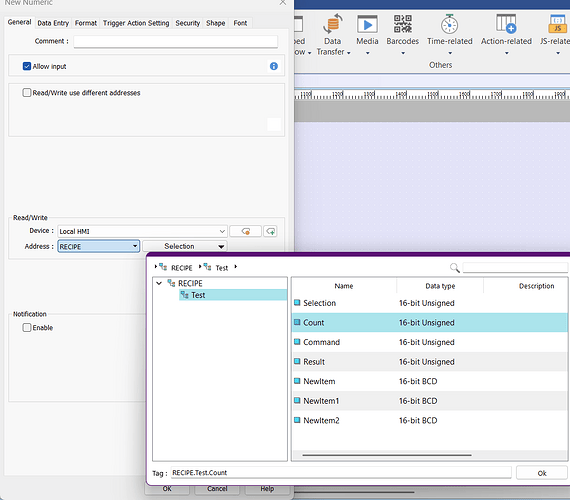The height and width of the screenshot is (500, 570).
Task: Click the Comment input field
Action: tap(176, 41)
